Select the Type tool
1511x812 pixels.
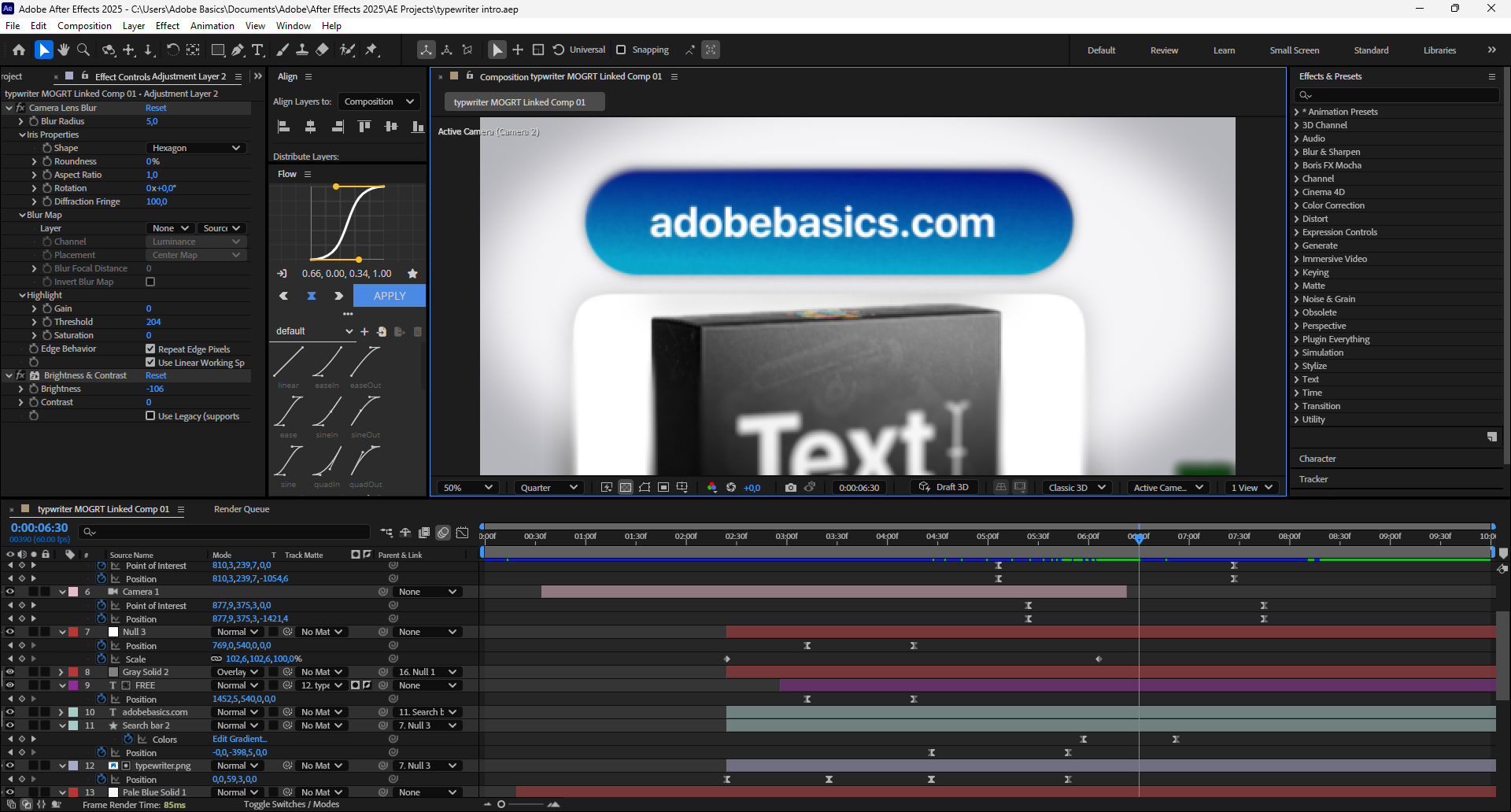point(257,50)
